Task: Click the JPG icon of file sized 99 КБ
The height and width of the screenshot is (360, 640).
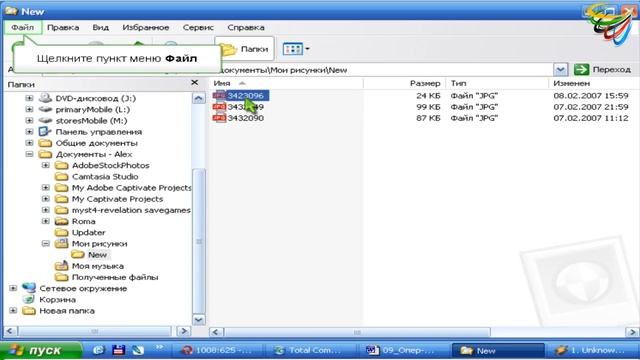Action: (x=219, y=107)
